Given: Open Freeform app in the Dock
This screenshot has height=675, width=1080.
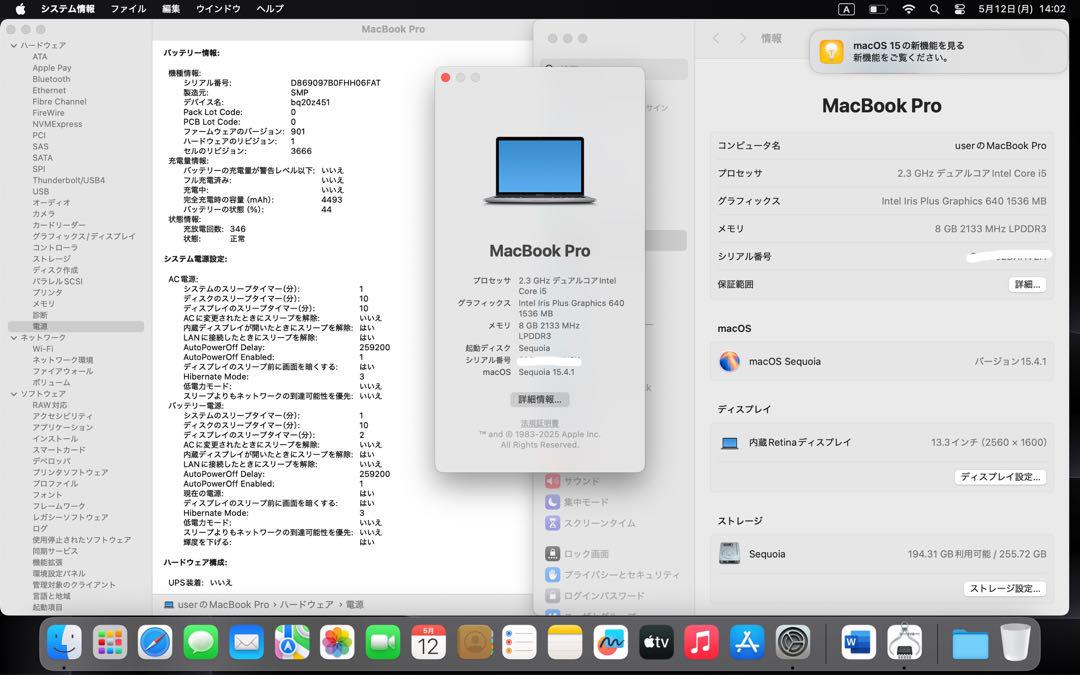Looking at the screenshot, I should [610, 643].
